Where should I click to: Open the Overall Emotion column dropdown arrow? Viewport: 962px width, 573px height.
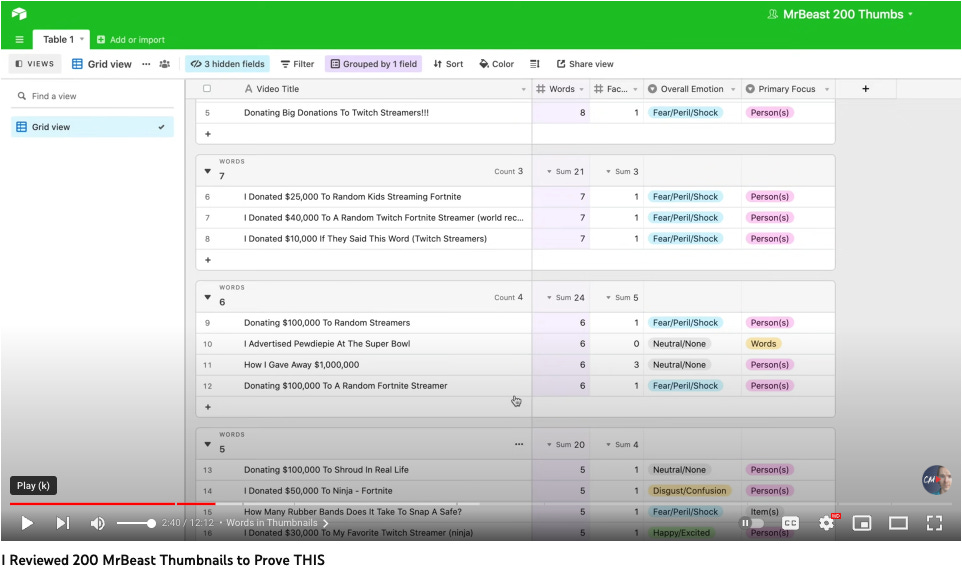(733, 90)
